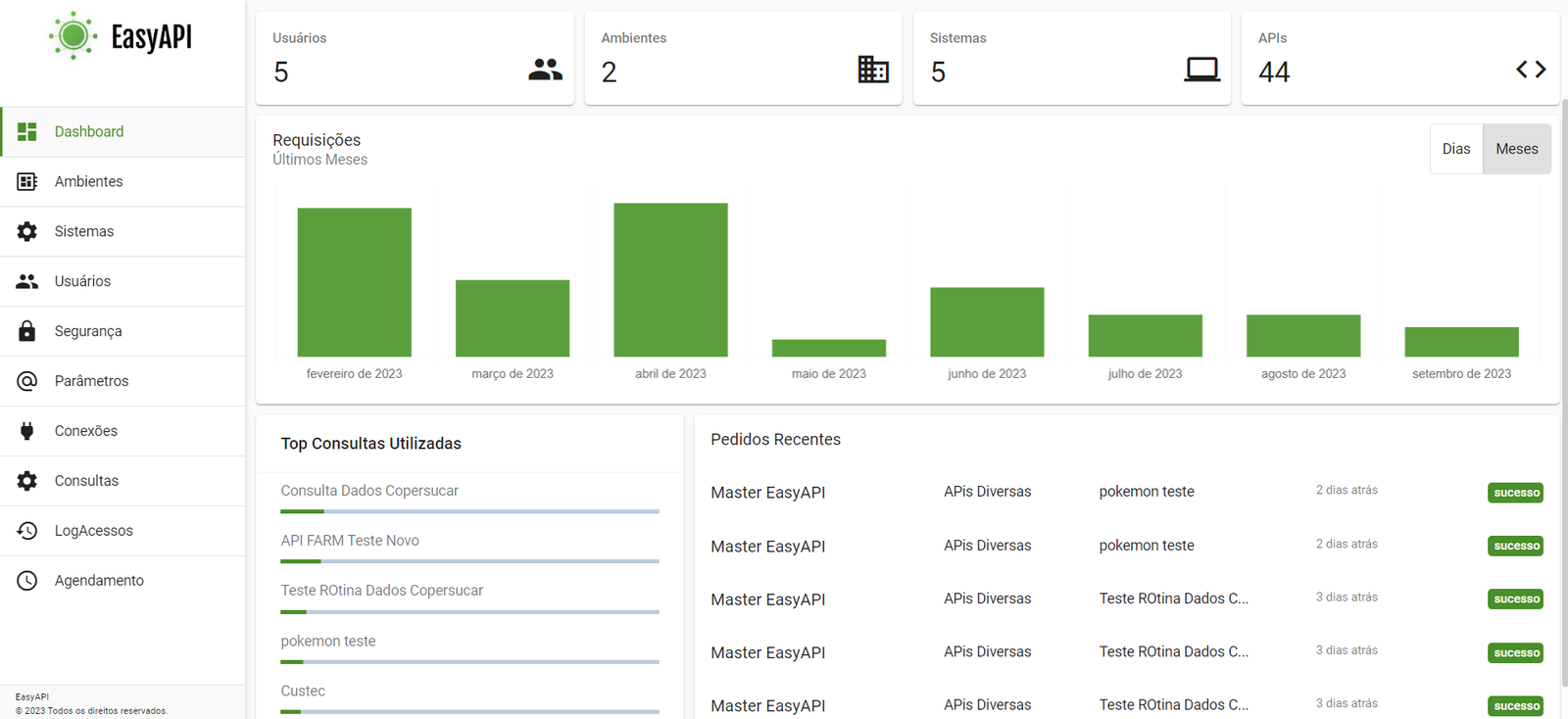Click API FARM Teste Novo progress bar
1568x719 pixels.
tap(470, 561)
